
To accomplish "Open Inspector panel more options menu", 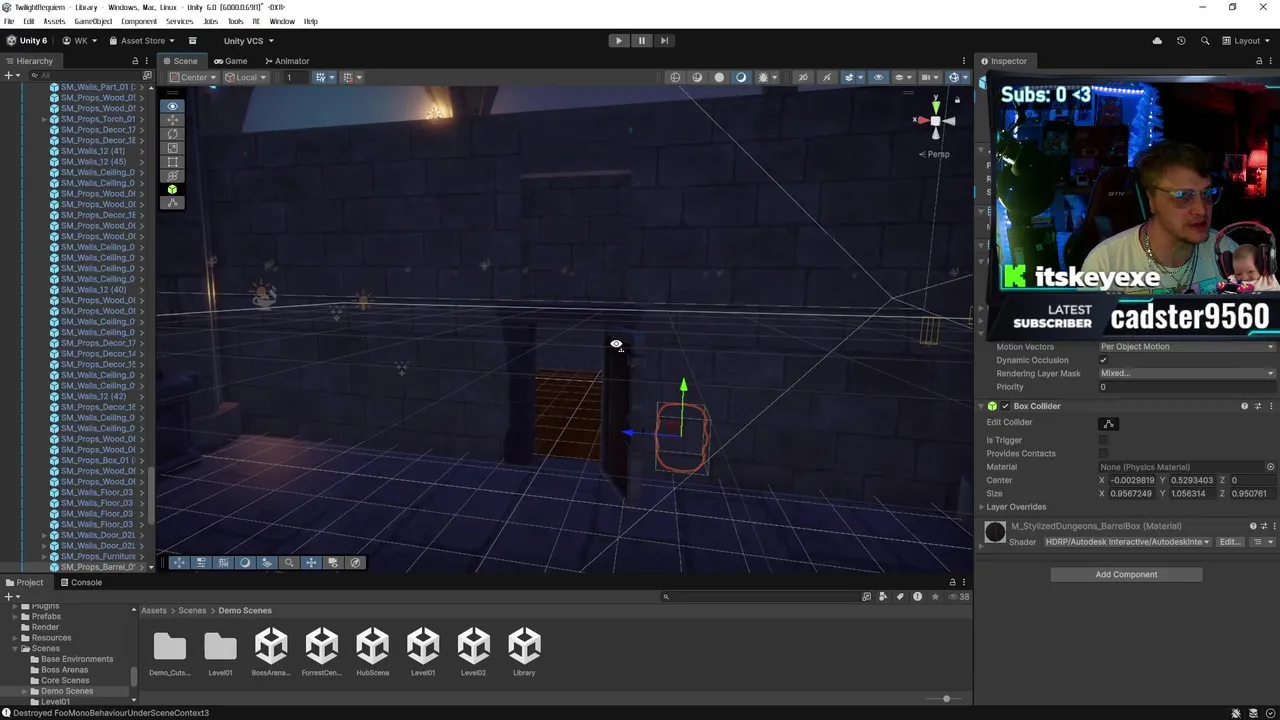I will pos(1271,61).
